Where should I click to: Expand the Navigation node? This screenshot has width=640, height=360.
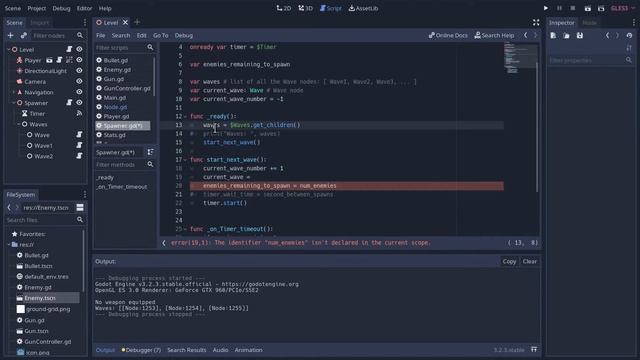(13, 92)
